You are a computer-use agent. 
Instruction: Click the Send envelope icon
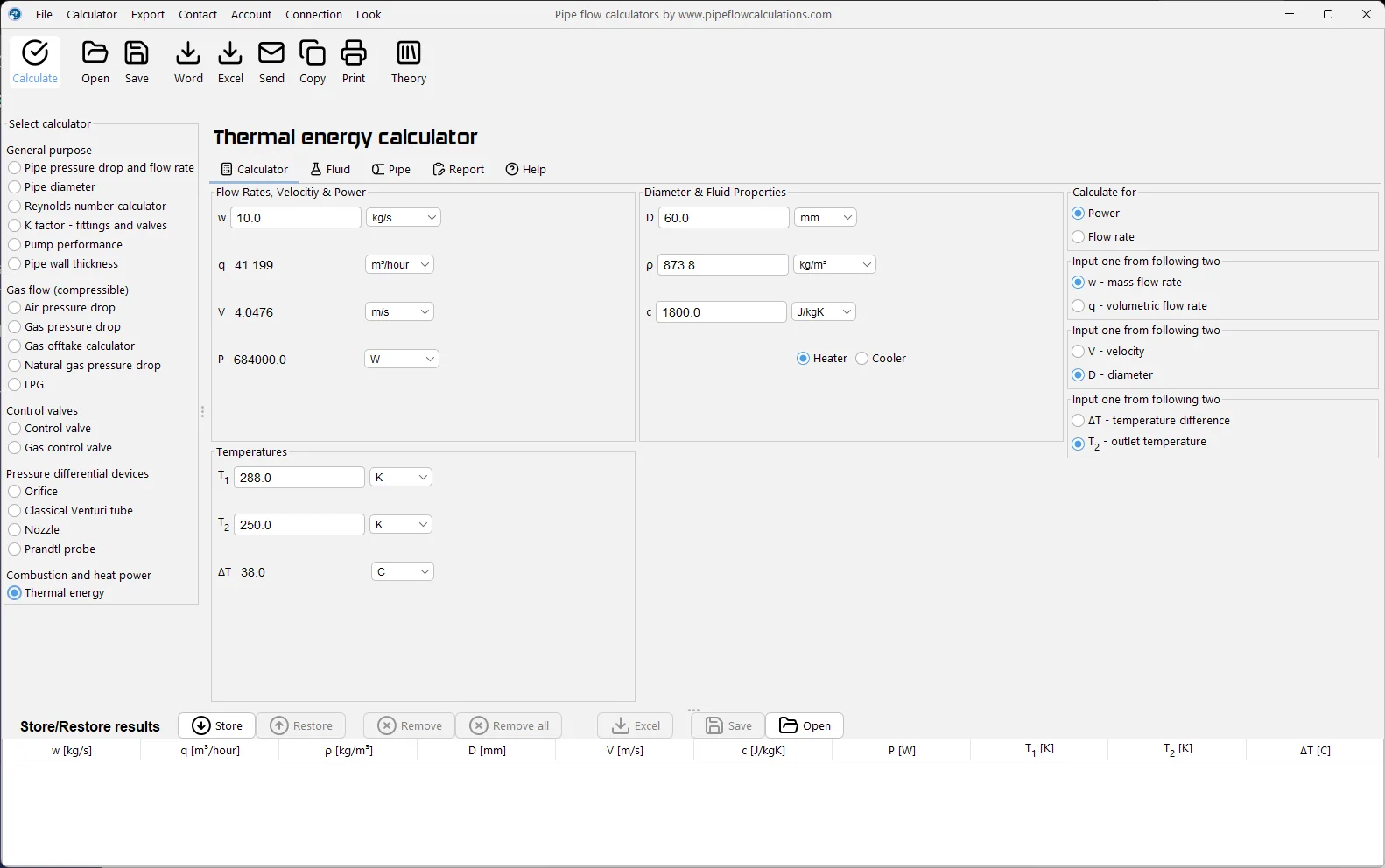coord(271,61)
